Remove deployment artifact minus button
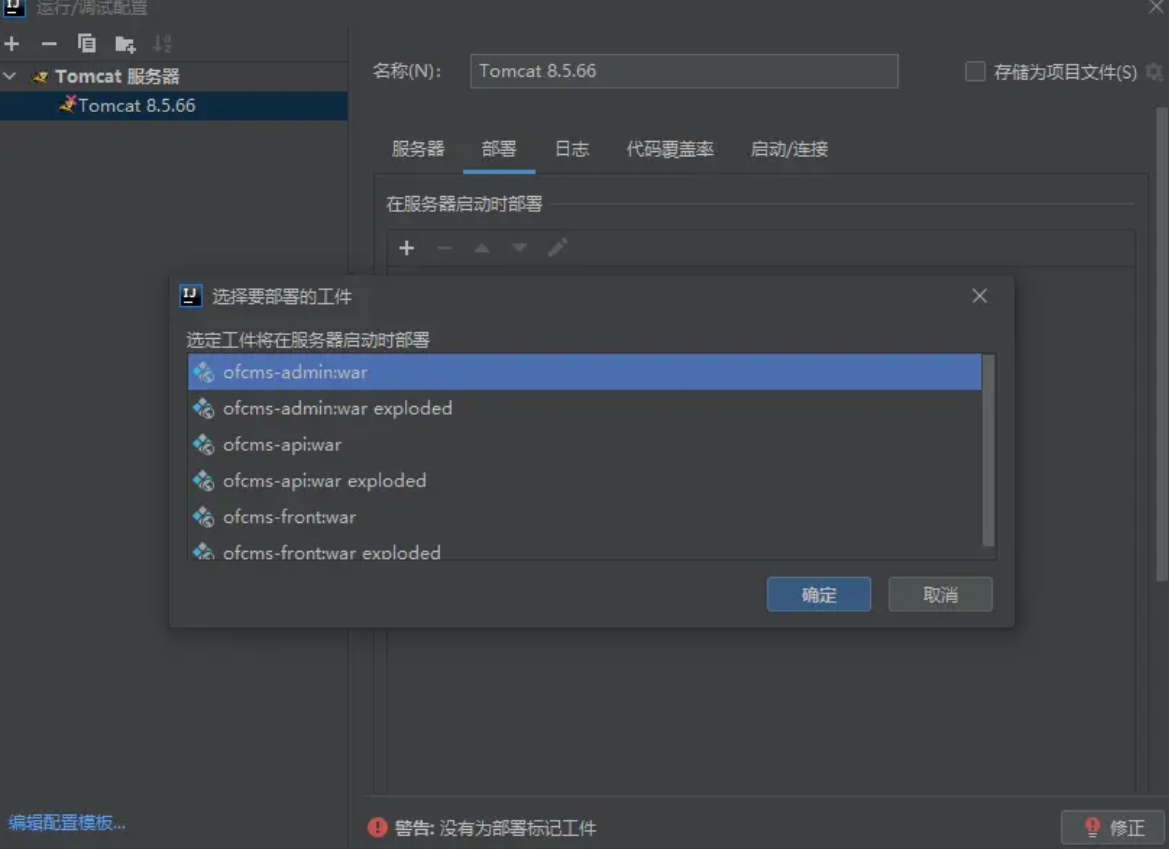Image resolution: width=1169 pixels, height=849 pixels. [x=444, y=248]
